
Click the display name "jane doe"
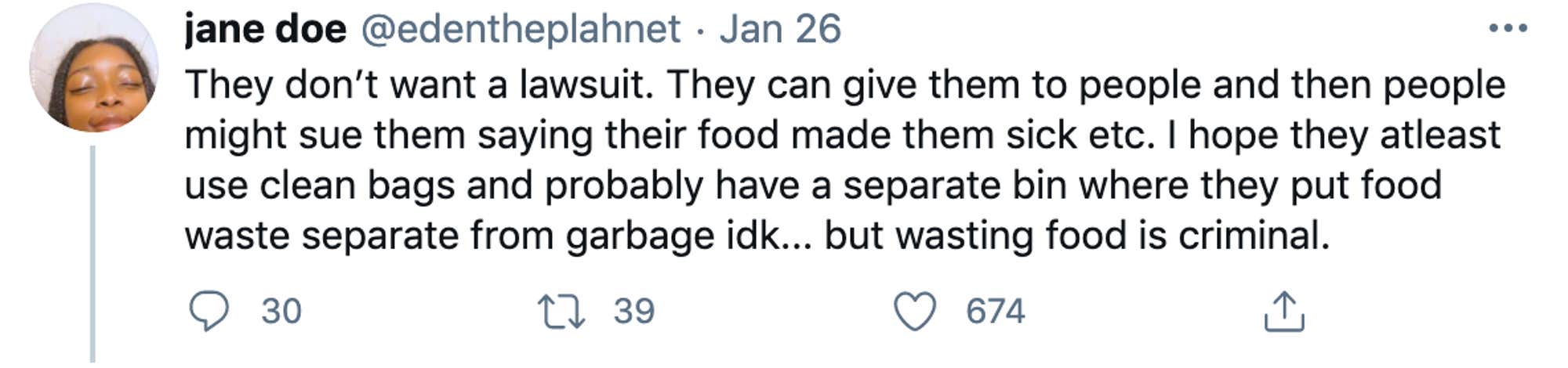[265, 30]
